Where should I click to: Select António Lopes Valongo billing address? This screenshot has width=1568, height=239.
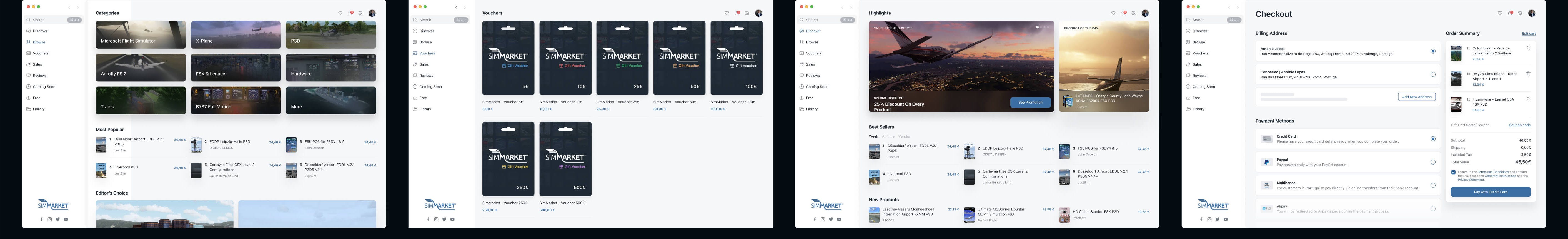click(1433, 51)
